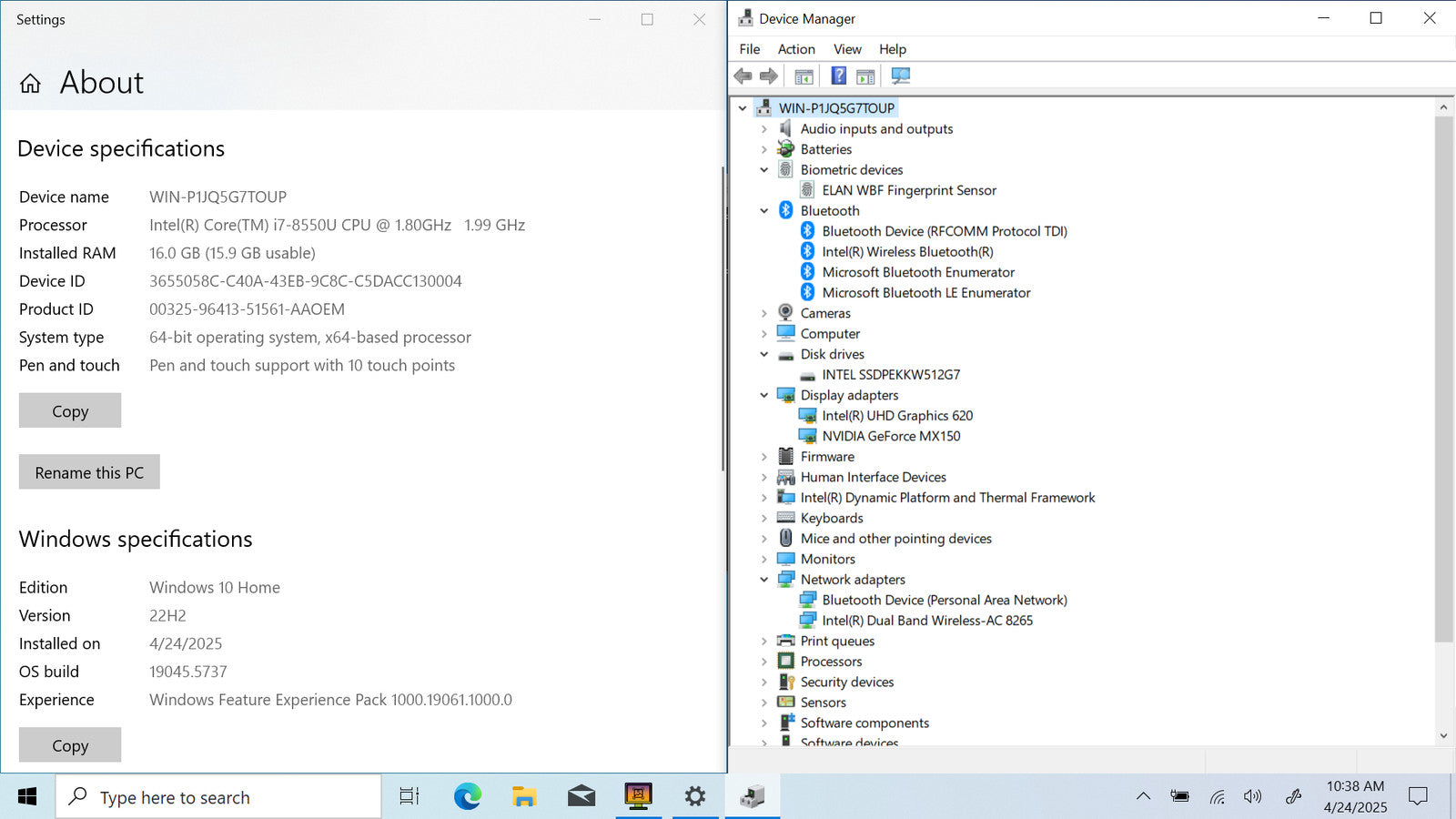Image resolution: width=1456 pixels, height=819 pixels.
Task: Open the volume control in the system tray
Action: click(1253, 797)
